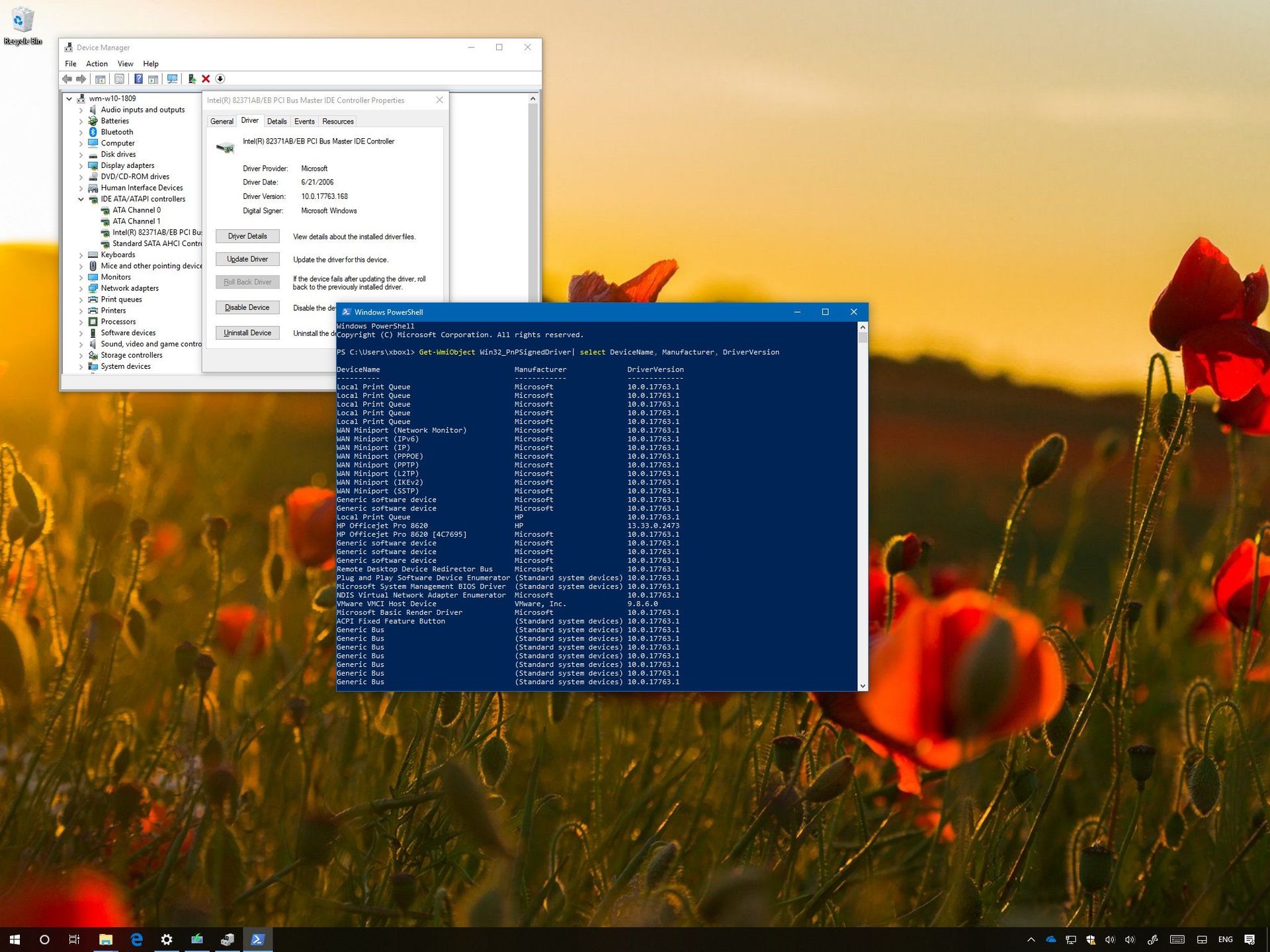Screen dimensions: 1270x952
Task: Select the ATA Channel 0 tree item
Action: pyautogui.click(x=136, y=210)
